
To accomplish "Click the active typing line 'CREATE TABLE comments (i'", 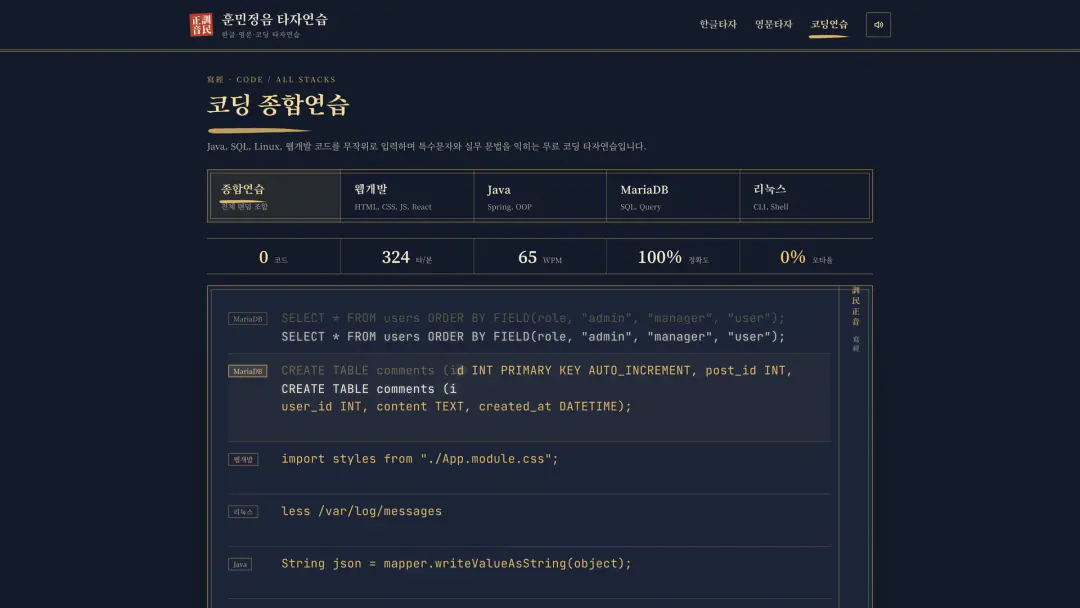I will coord(368,389).
